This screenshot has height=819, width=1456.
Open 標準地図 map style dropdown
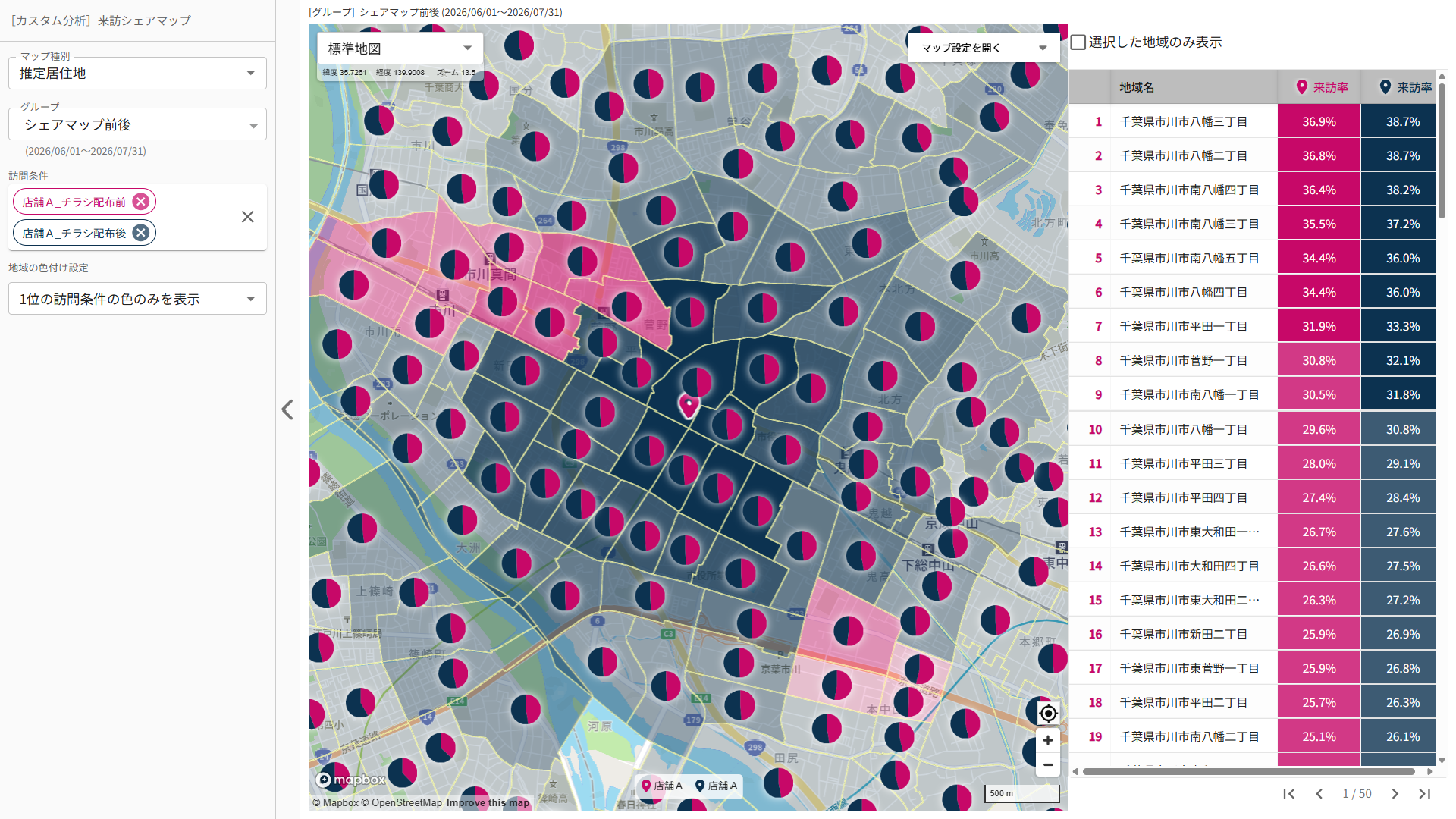click(400, 49)
